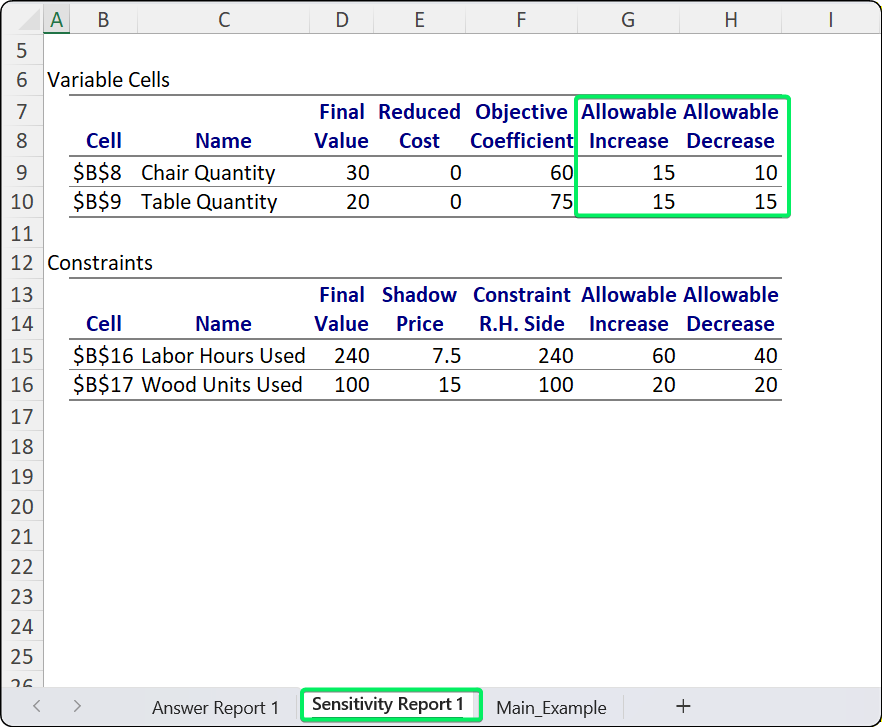Select column F header
Viewport: 882px width, 727px height.
coord(520,18)
